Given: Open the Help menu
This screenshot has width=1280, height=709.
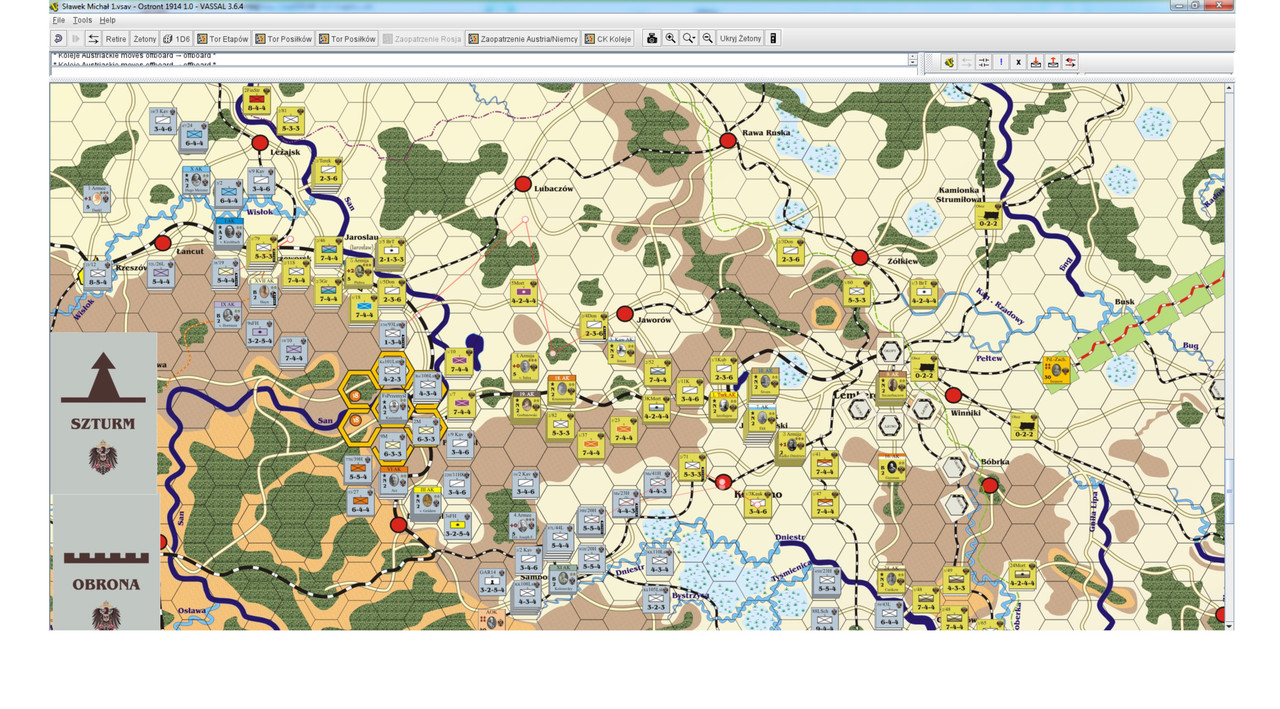Looking at the screenshot, I should [x=107, y=20].
